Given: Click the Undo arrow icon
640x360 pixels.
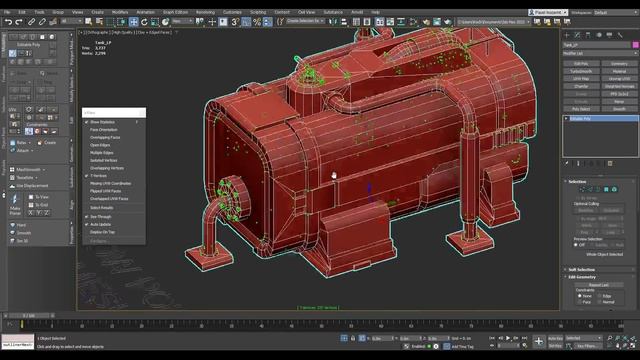Looking at the screenshot, I should 8,22.
